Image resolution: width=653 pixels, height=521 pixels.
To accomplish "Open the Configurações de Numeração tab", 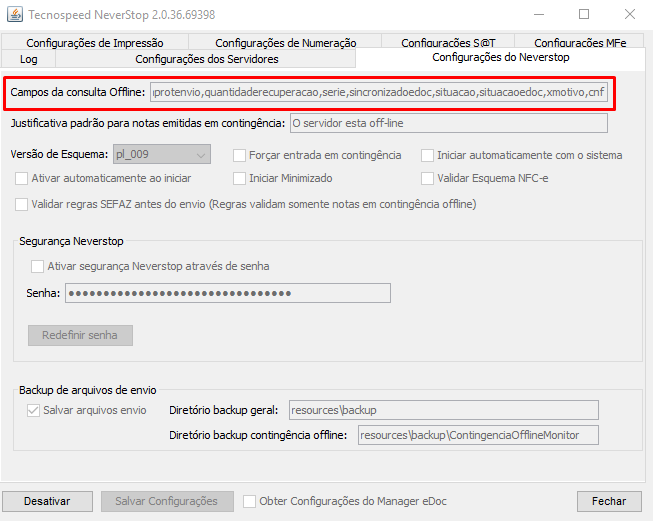I will pos(285,42).
